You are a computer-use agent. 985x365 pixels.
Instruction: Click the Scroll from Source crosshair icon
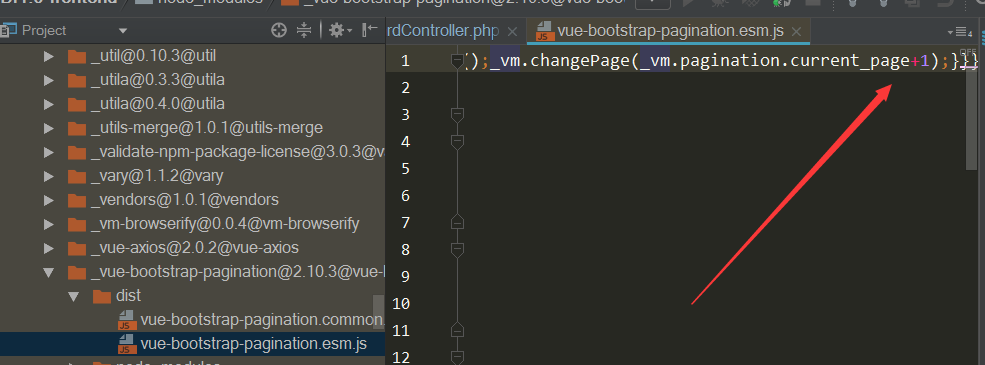279,30
